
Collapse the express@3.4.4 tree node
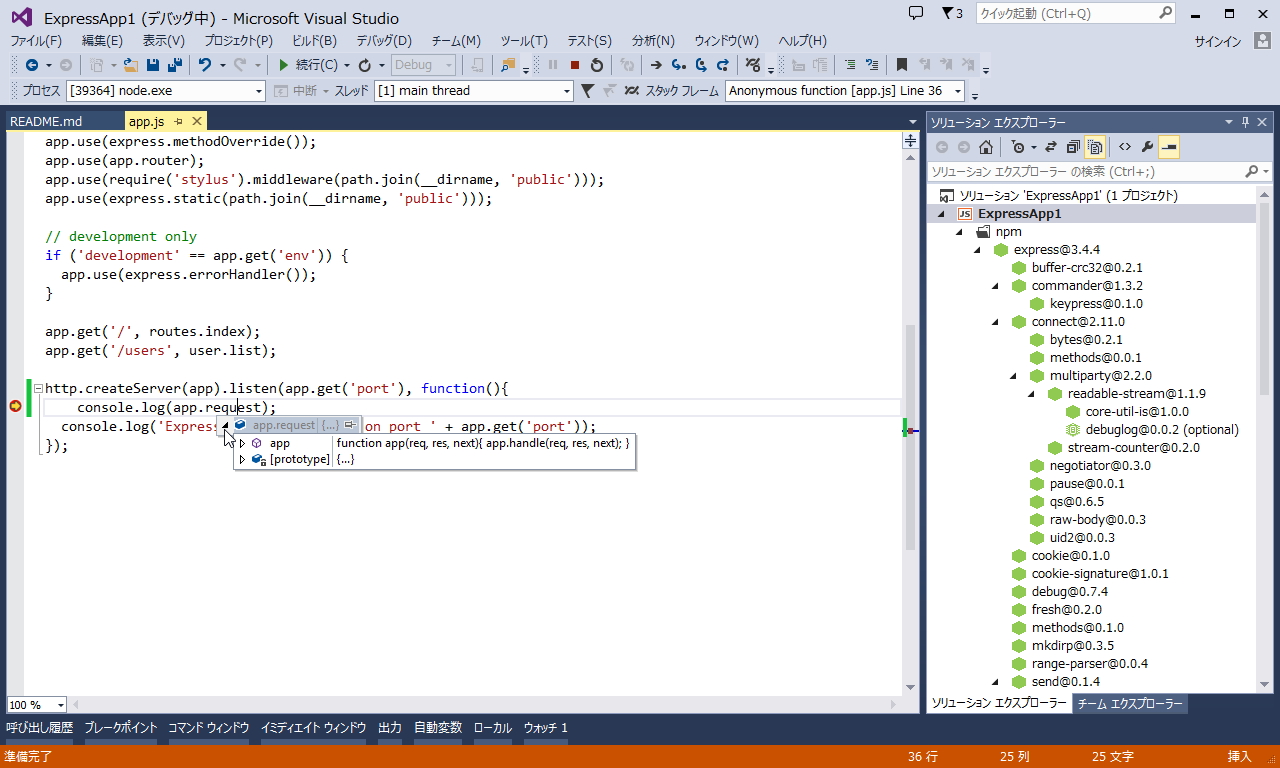977,250
